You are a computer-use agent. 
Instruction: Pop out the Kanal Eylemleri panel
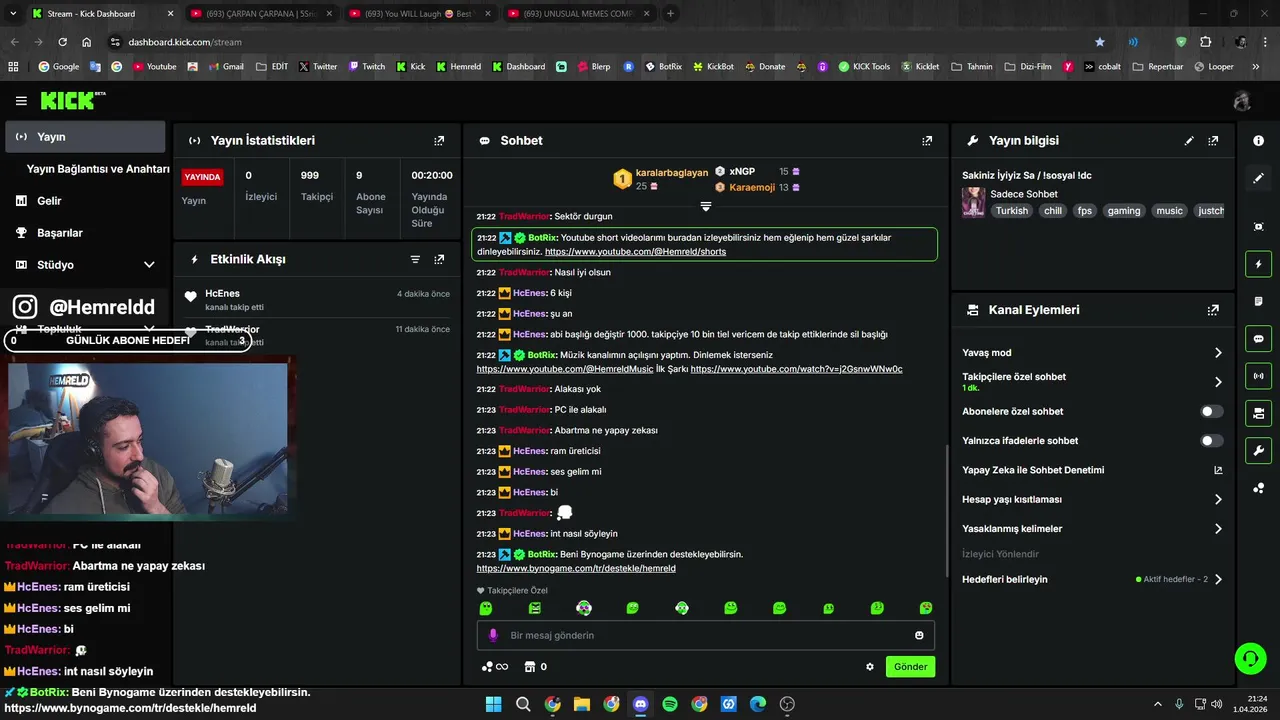(1213, 310)
